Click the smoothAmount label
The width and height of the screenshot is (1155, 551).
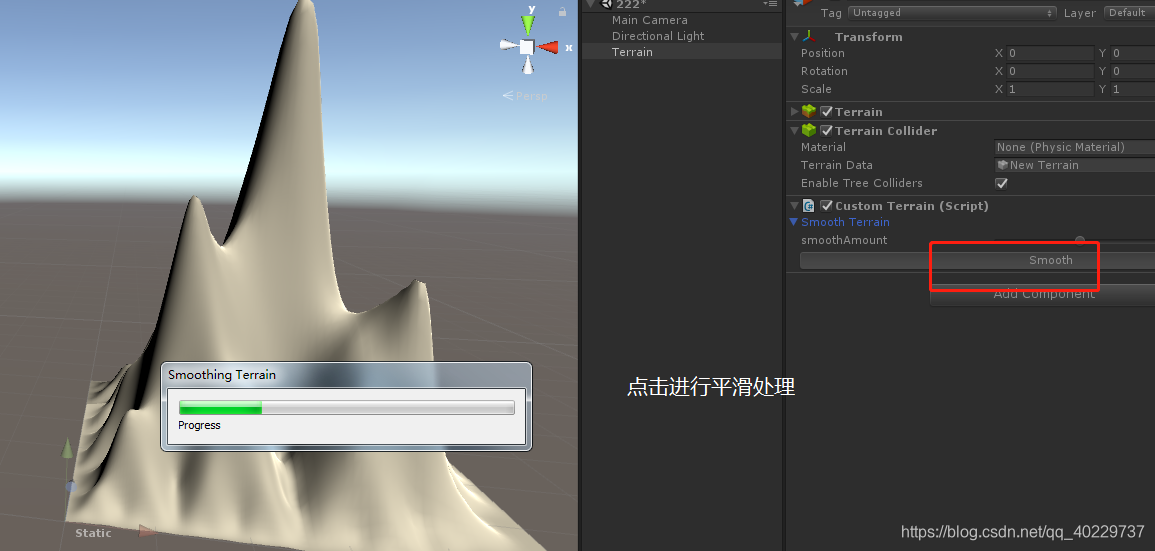pos(844,240)
